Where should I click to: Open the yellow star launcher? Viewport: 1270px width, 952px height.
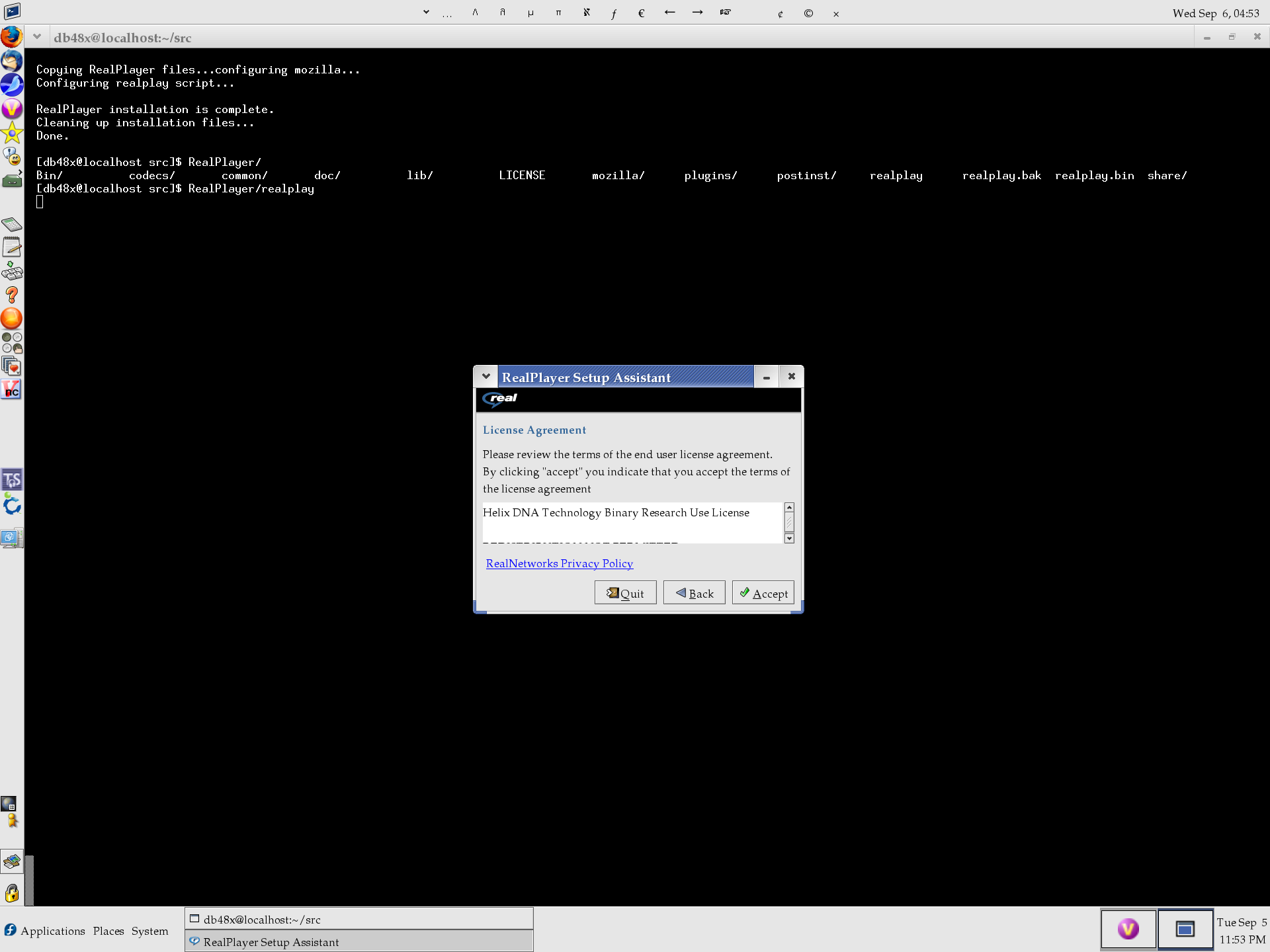[12, 132]
